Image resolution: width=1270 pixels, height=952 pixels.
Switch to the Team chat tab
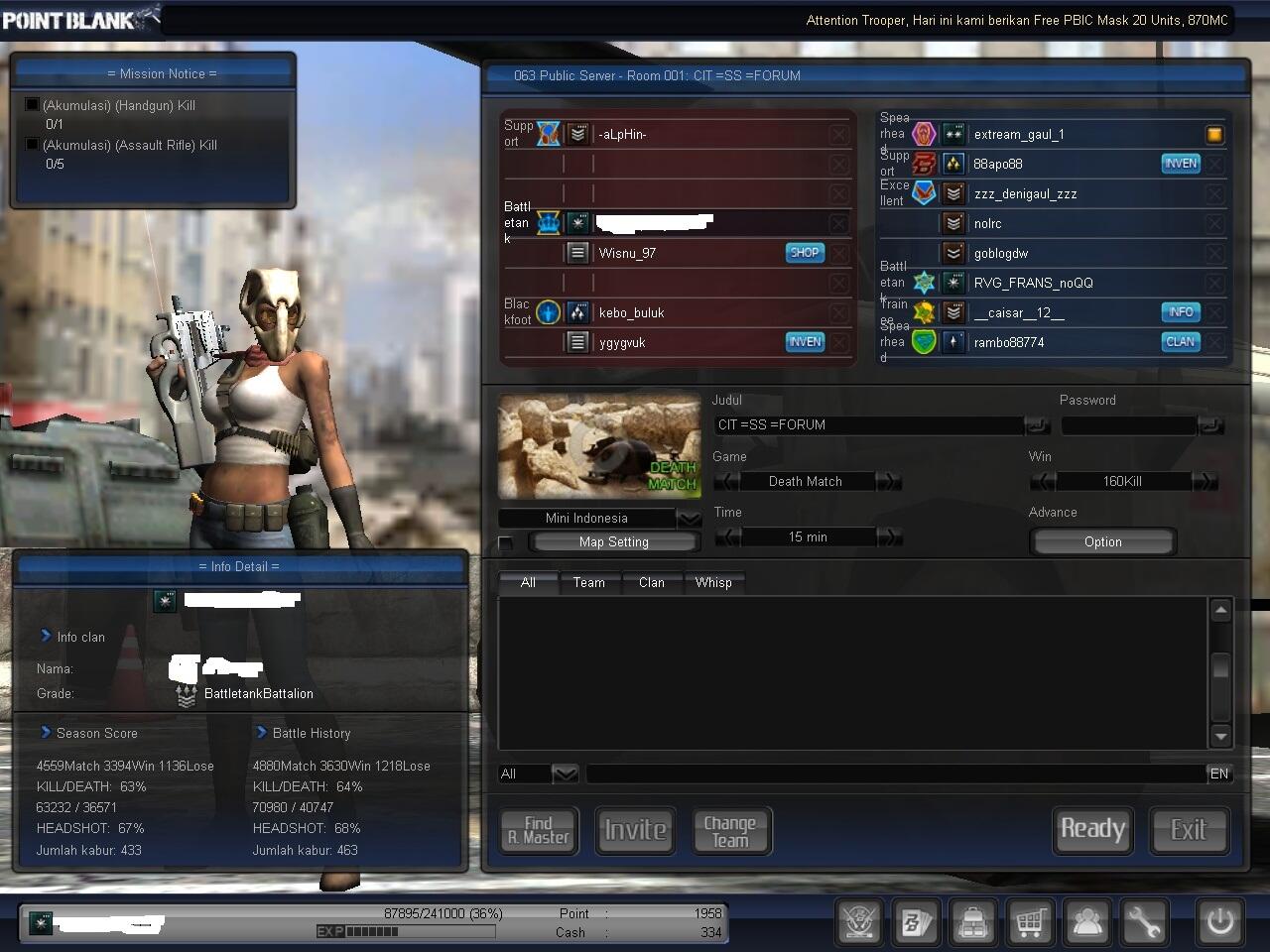coord(588,582)
